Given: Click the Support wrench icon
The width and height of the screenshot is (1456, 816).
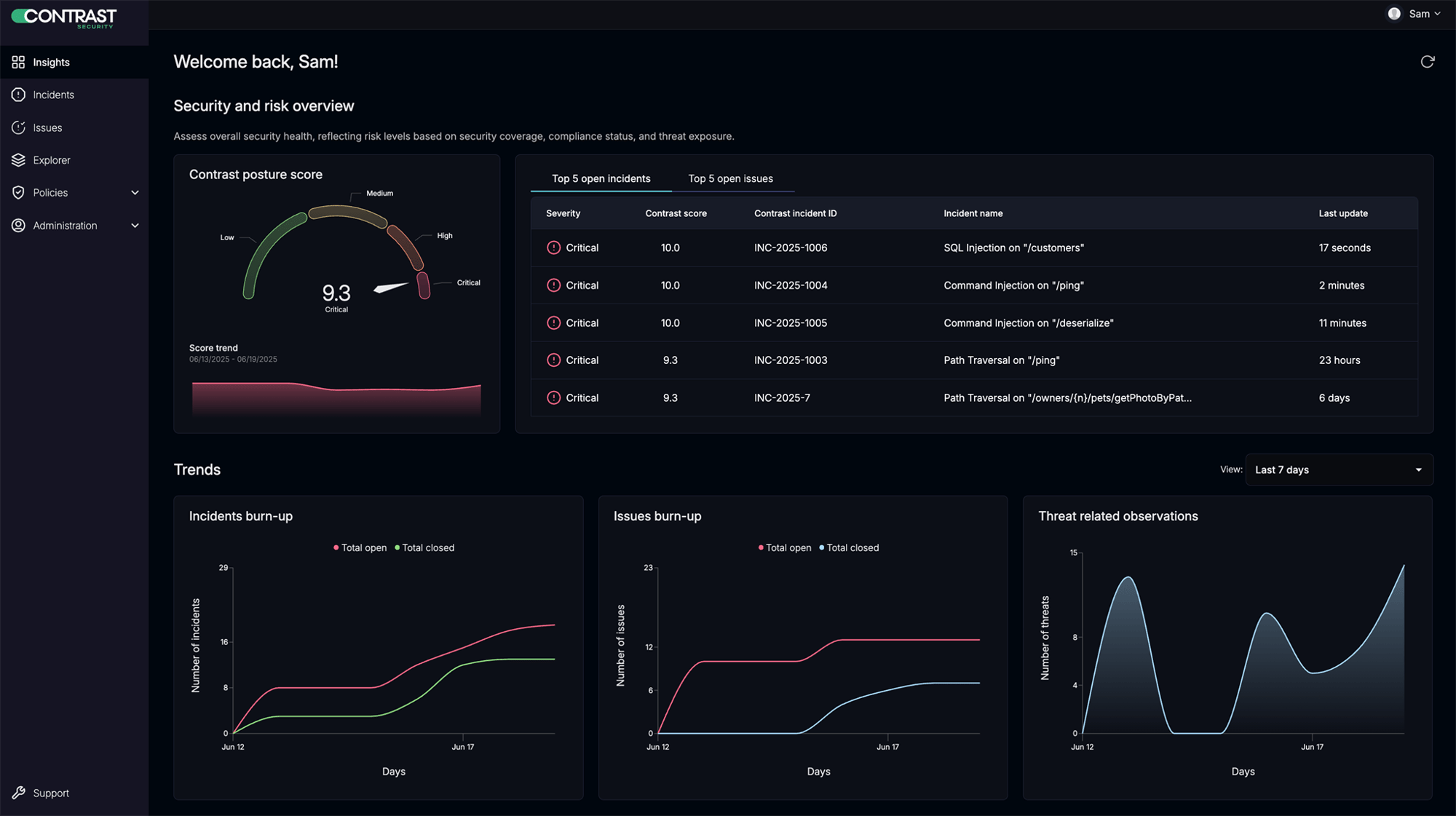Looking at the screenshot, I should click(x=18, y=793).
